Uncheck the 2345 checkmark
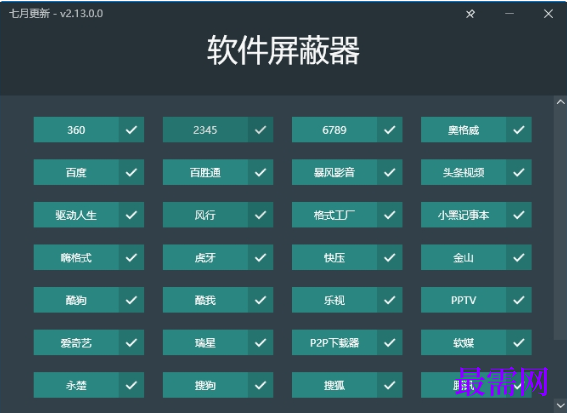Image resolution: width=567 pixels, height=413 pixels. click(x=260, y=129)
